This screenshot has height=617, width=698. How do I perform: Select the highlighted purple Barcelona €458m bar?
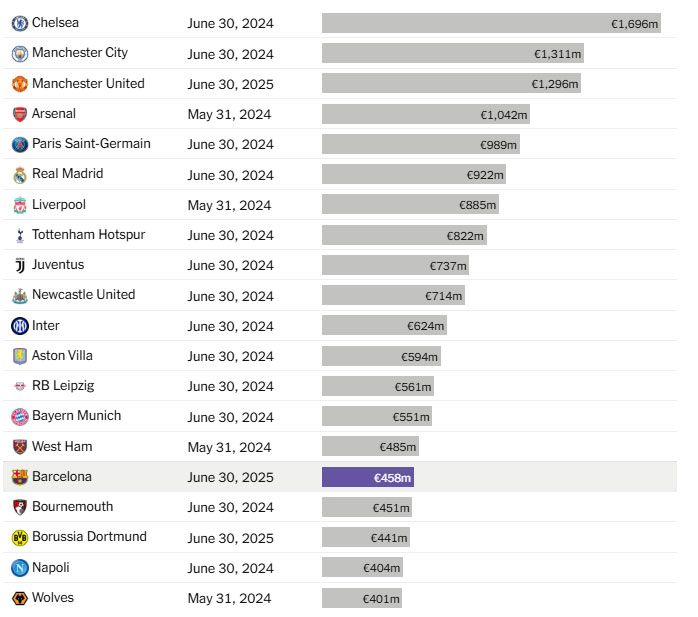click(x=367, y=477)
